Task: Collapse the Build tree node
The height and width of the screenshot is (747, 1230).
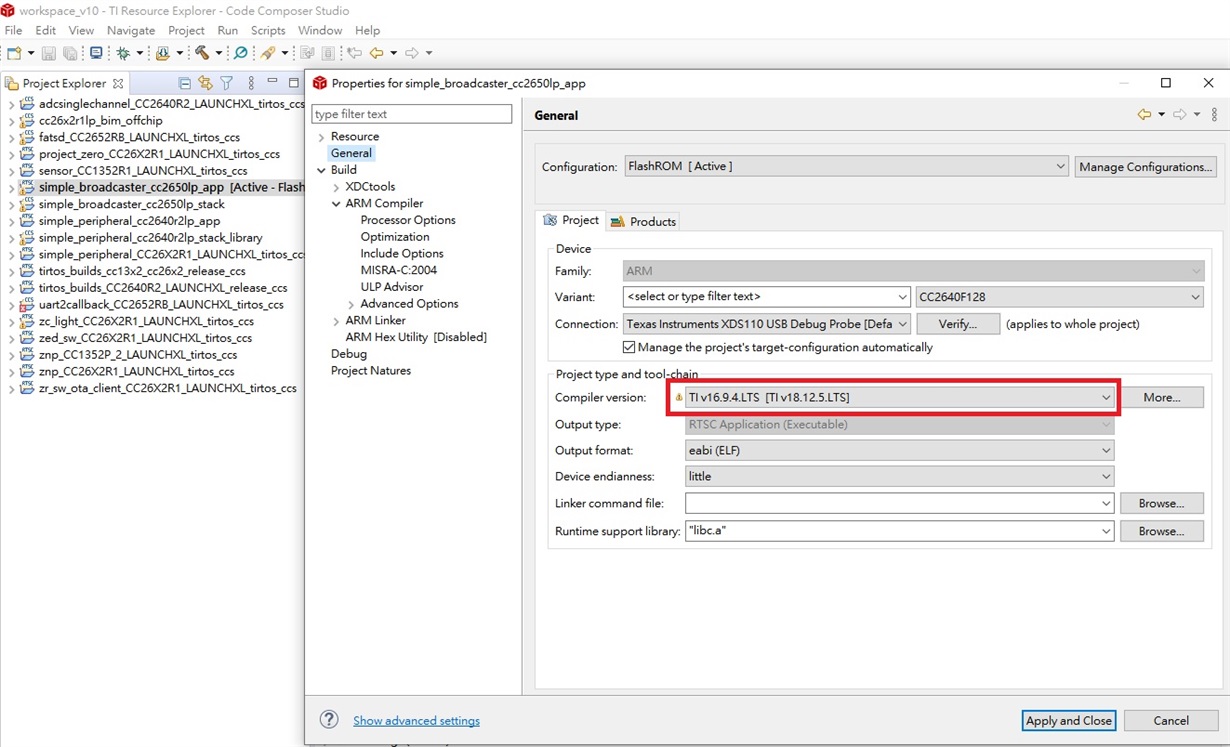Action: (321, 170)
